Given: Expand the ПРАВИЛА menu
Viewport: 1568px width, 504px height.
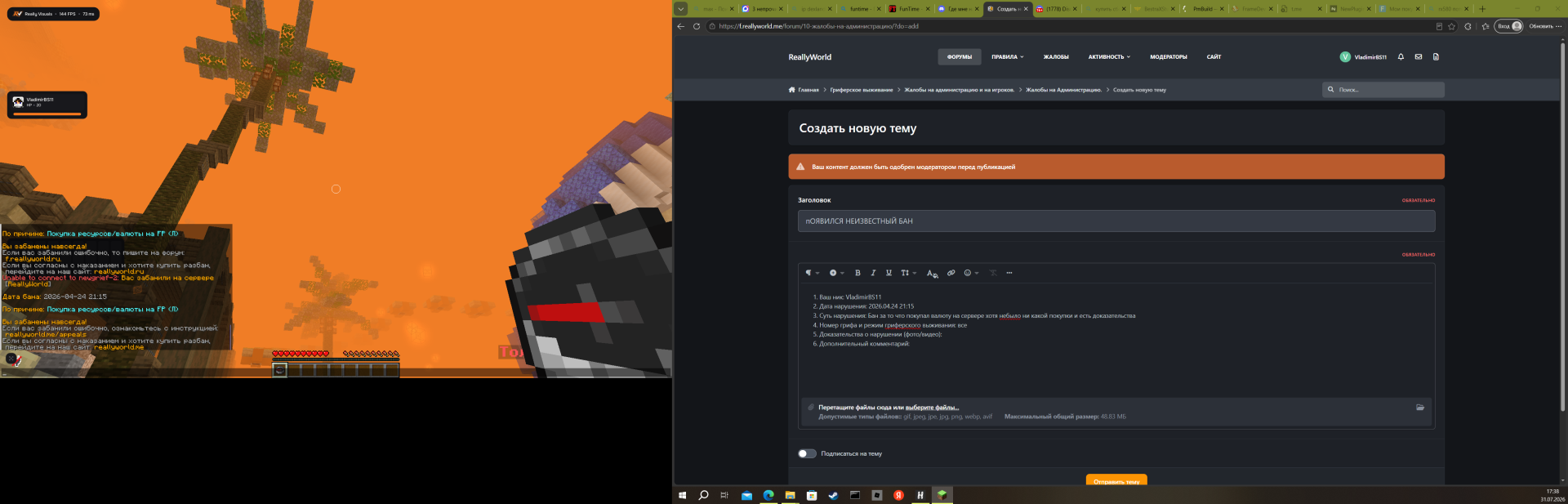Looking at the screenshot, I should (x=1007, y=57).
